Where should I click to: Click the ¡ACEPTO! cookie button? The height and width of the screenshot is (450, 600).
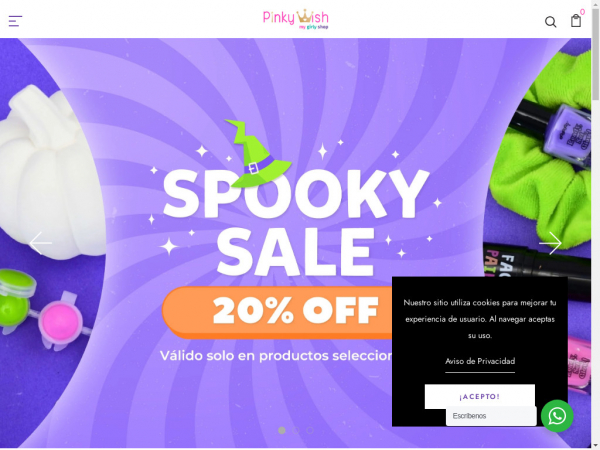click(479, 396)
